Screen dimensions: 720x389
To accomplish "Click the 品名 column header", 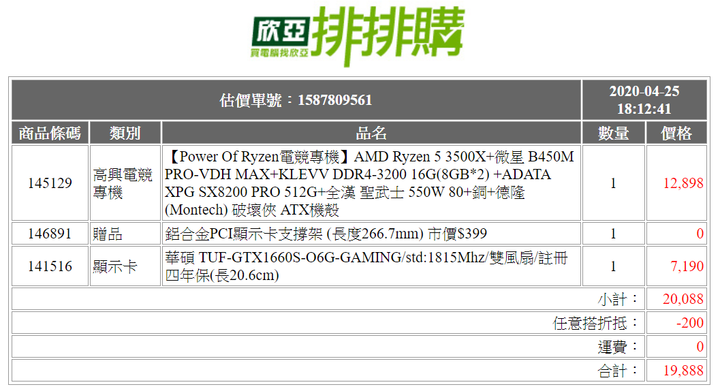I will click(371, 133).
